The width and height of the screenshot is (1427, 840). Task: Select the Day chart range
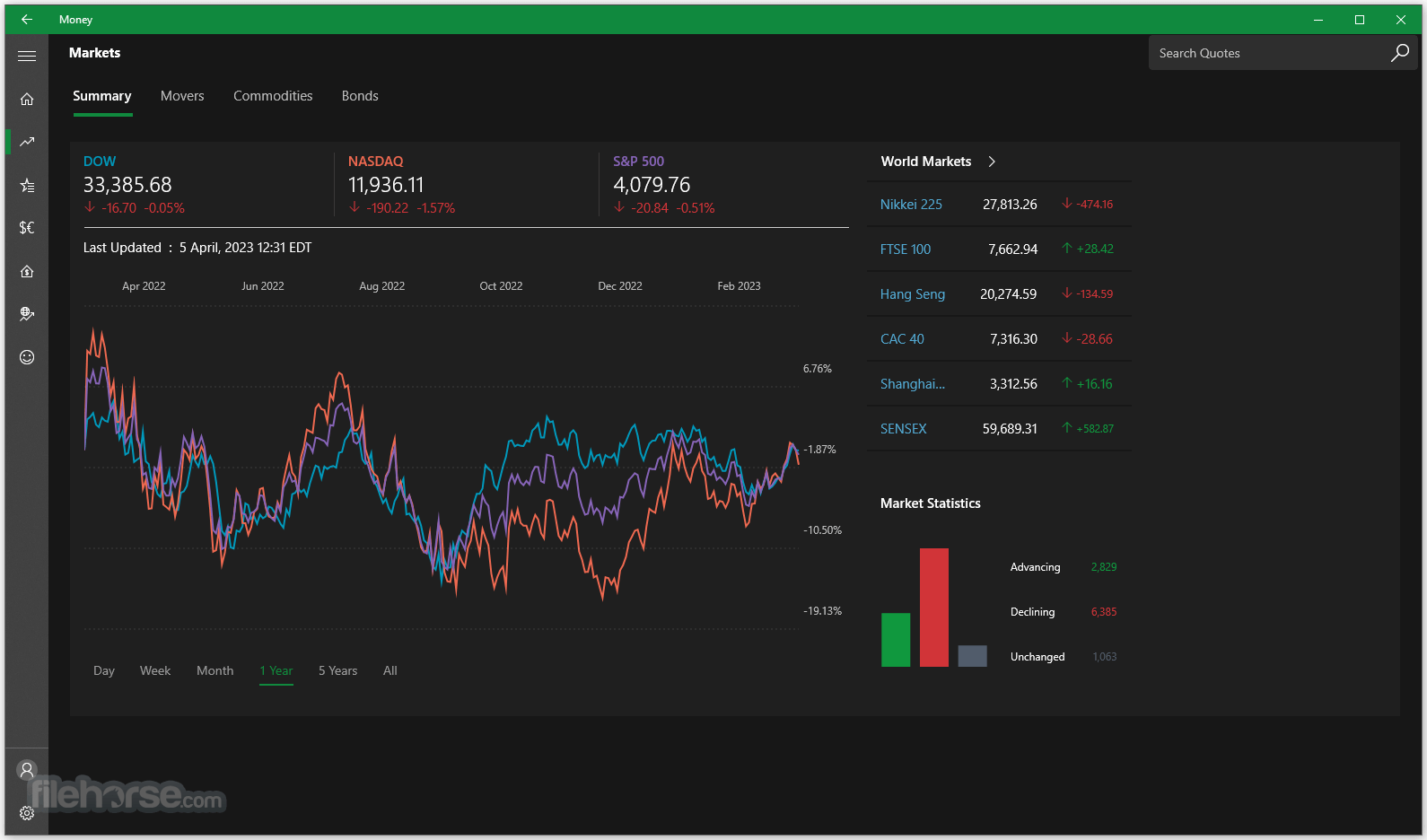[104, 670]
